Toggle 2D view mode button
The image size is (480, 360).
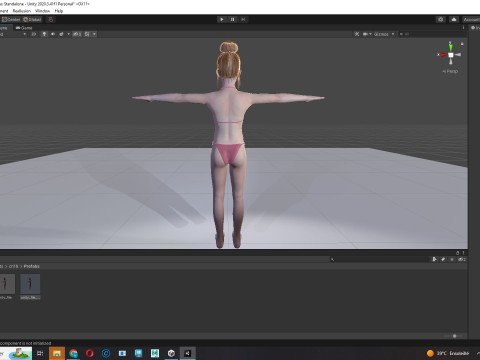tap(34, 34)
